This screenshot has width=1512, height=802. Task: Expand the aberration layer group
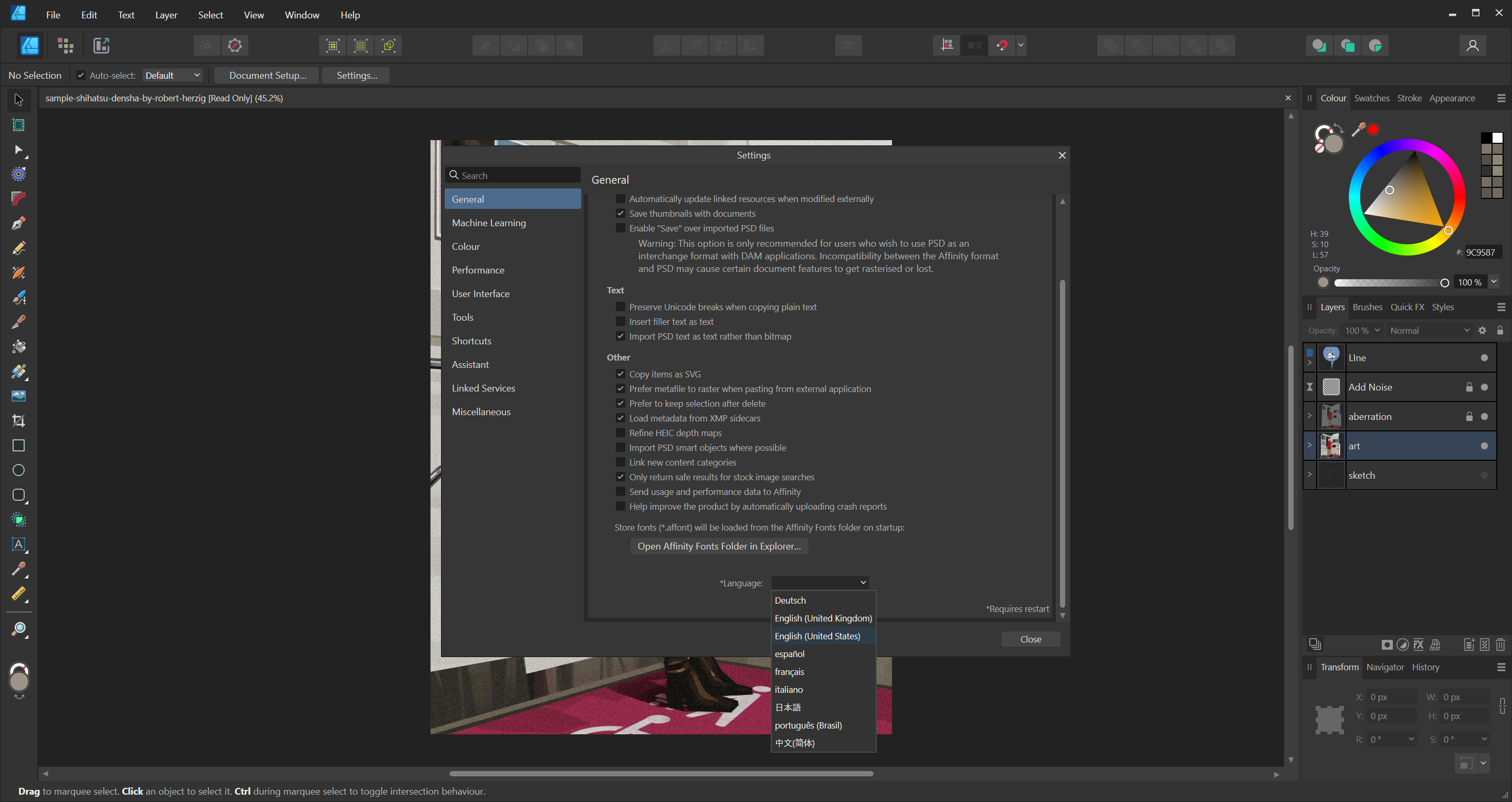pyautogui.click(x=1309, y=416)
